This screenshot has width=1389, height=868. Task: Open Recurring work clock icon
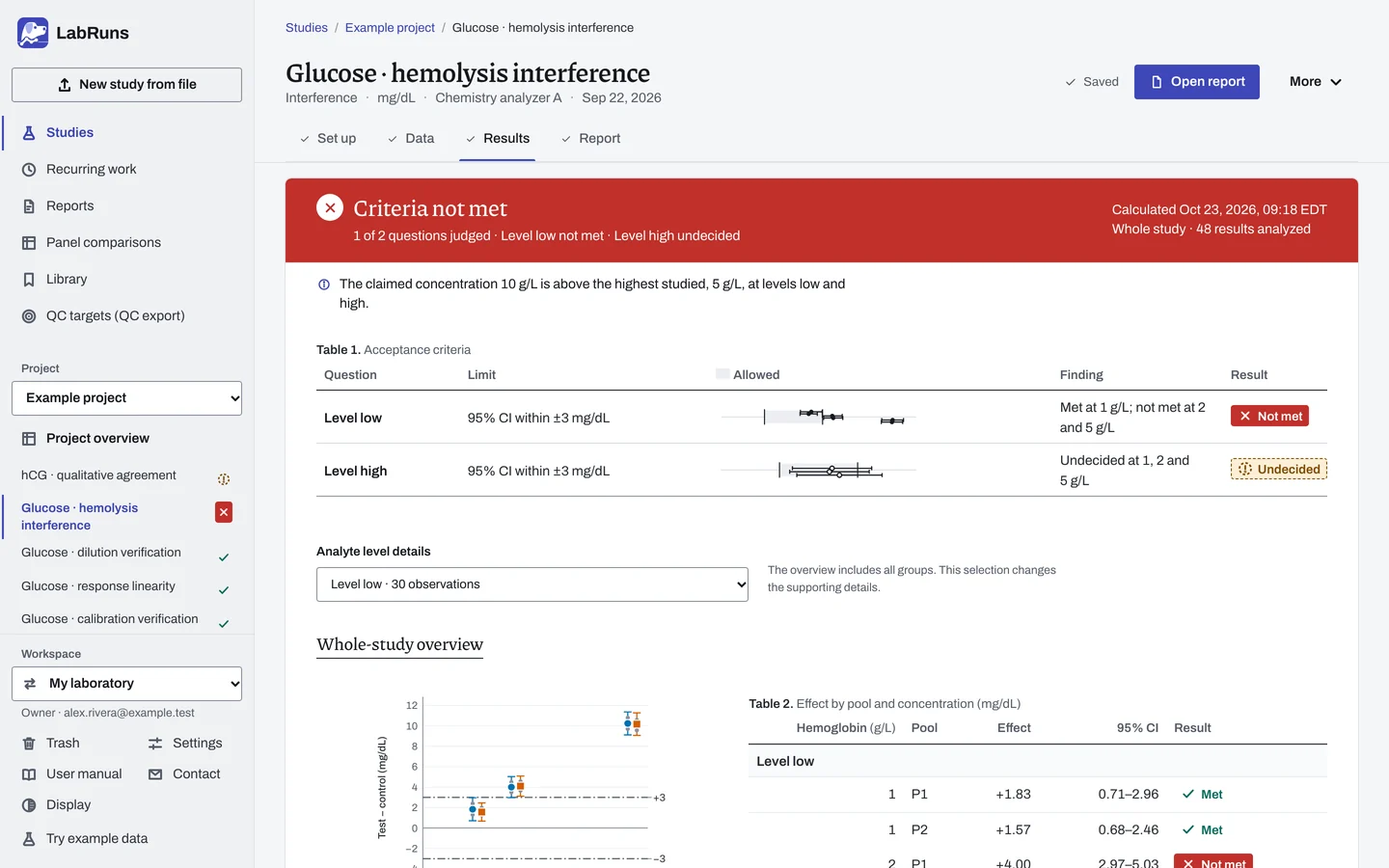pyautogui.click(x=29, y=170)
